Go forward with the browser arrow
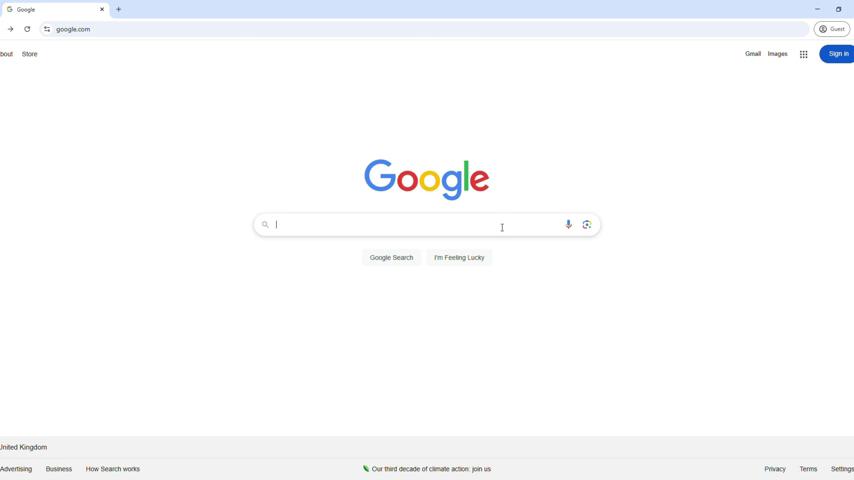The image size is (854, 480). (x=10, y=29)
